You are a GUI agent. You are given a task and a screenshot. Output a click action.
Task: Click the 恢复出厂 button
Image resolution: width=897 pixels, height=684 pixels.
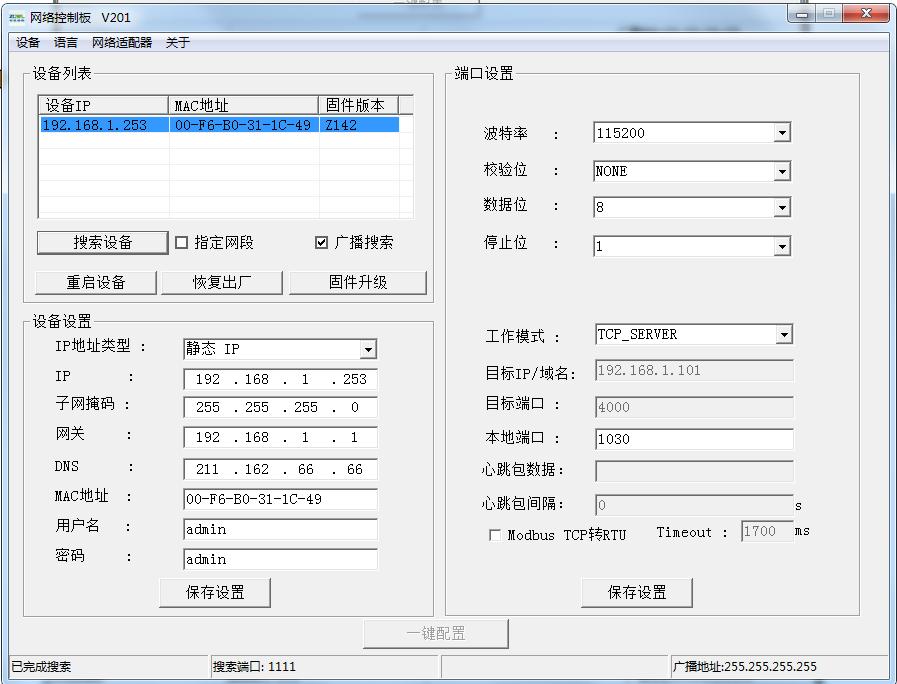[222, 282]
